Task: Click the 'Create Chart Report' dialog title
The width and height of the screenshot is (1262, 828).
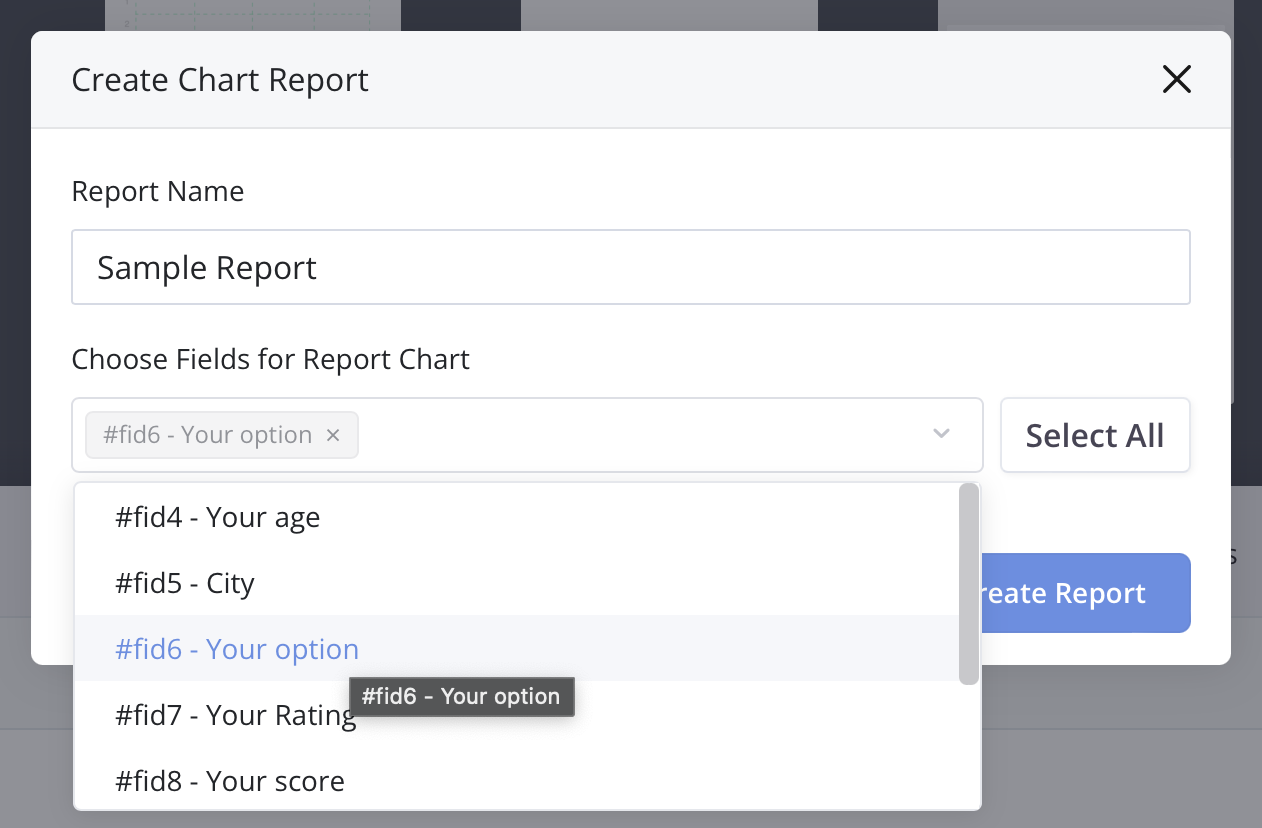Action: click(x=220, y=80)
